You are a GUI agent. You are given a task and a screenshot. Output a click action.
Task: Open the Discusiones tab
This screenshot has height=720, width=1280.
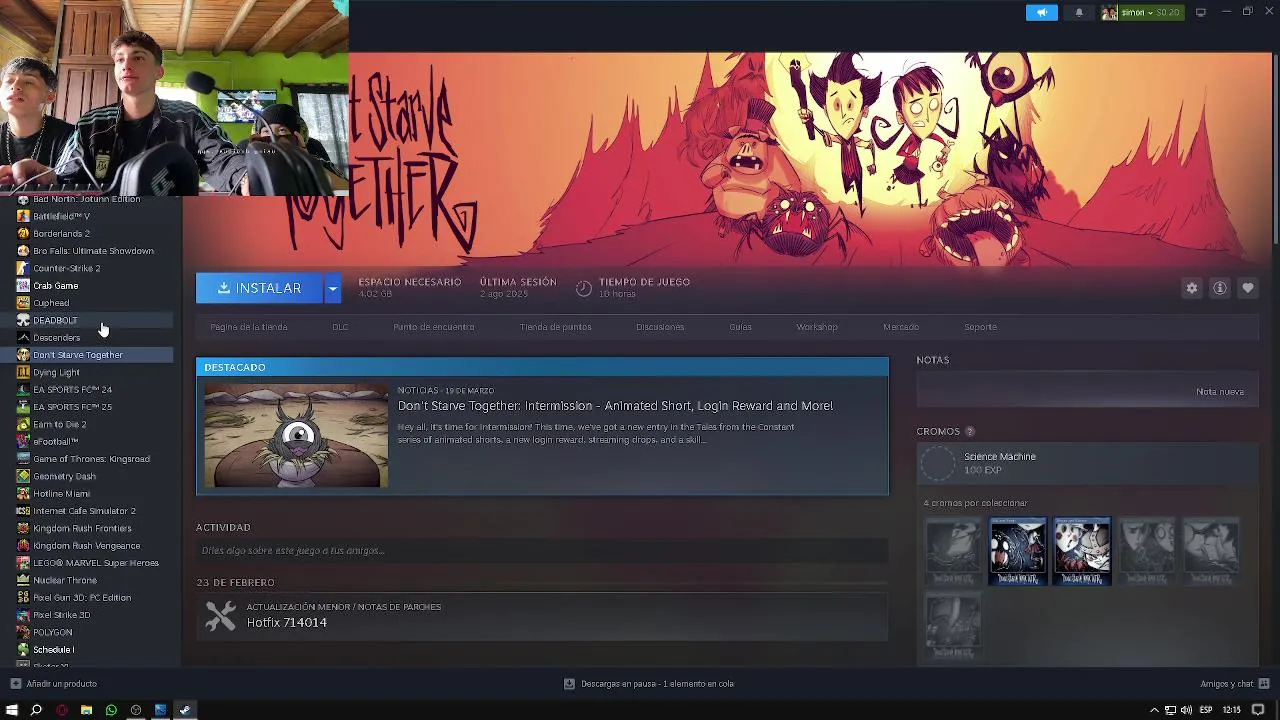pos(660,327)
